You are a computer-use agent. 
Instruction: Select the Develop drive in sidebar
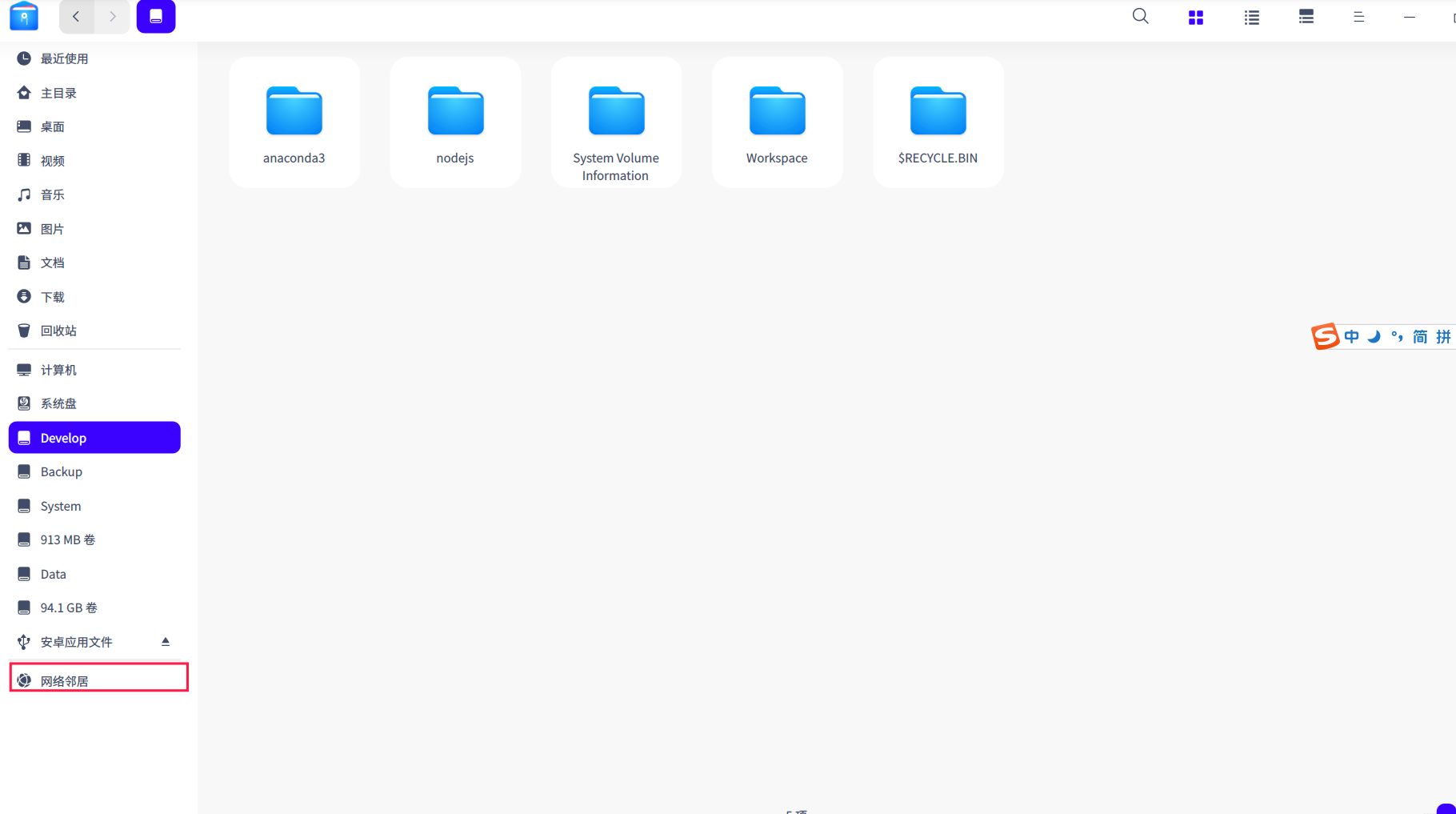(94, 438)
